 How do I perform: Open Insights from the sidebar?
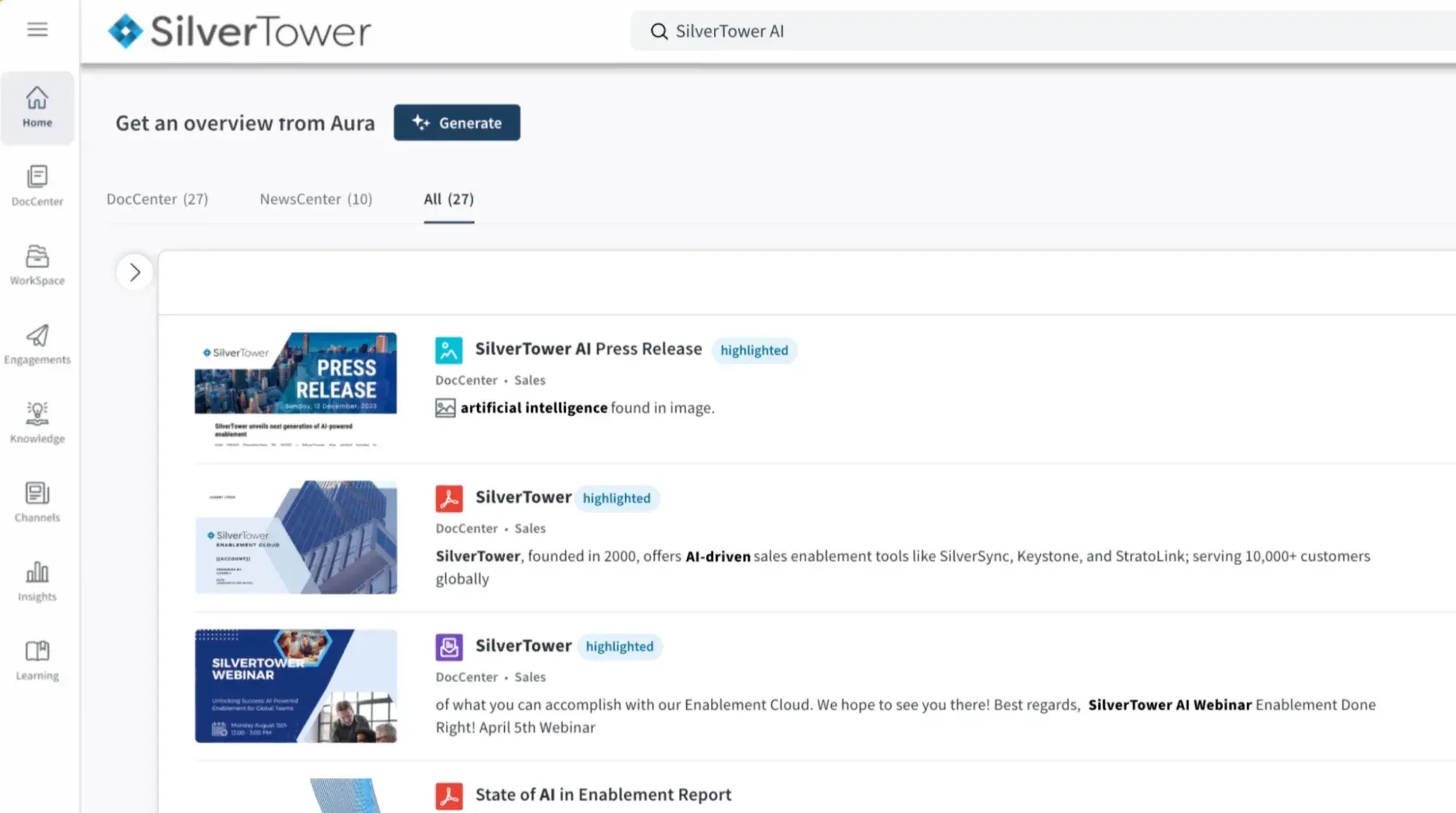click(x=37, y=581)
